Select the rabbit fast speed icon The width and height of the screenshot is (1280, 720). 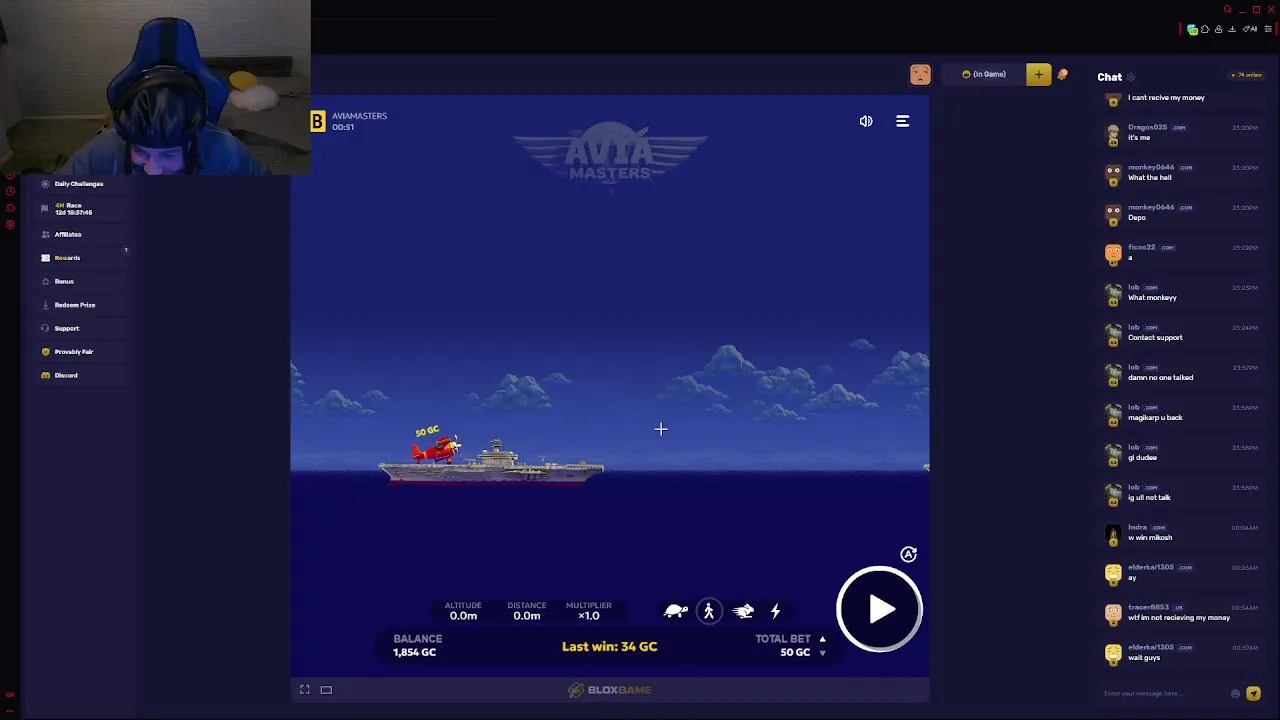742,611
